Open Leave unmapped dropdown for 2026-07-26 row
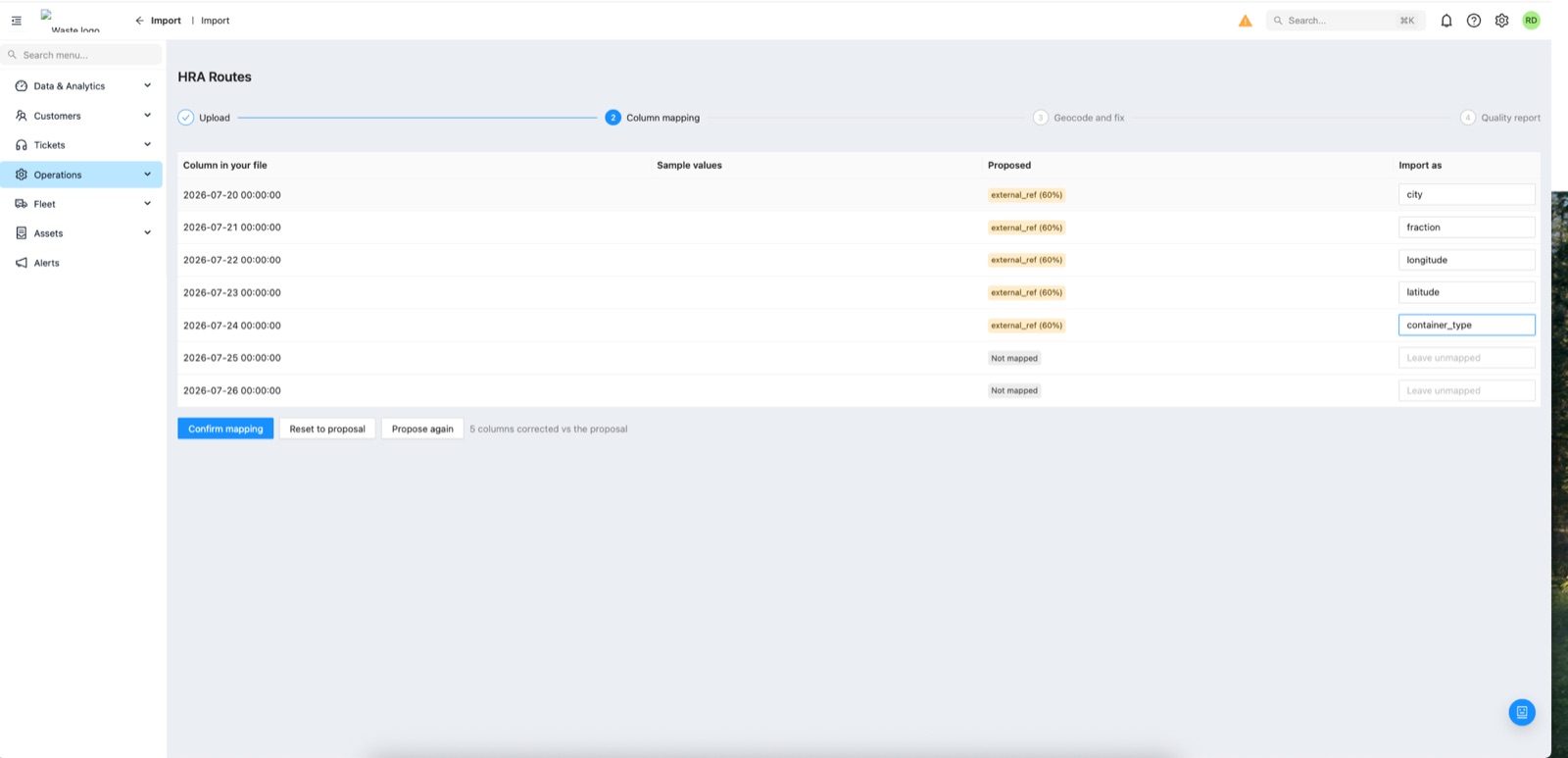1568x758 pixels. [x=1466, y=390]
